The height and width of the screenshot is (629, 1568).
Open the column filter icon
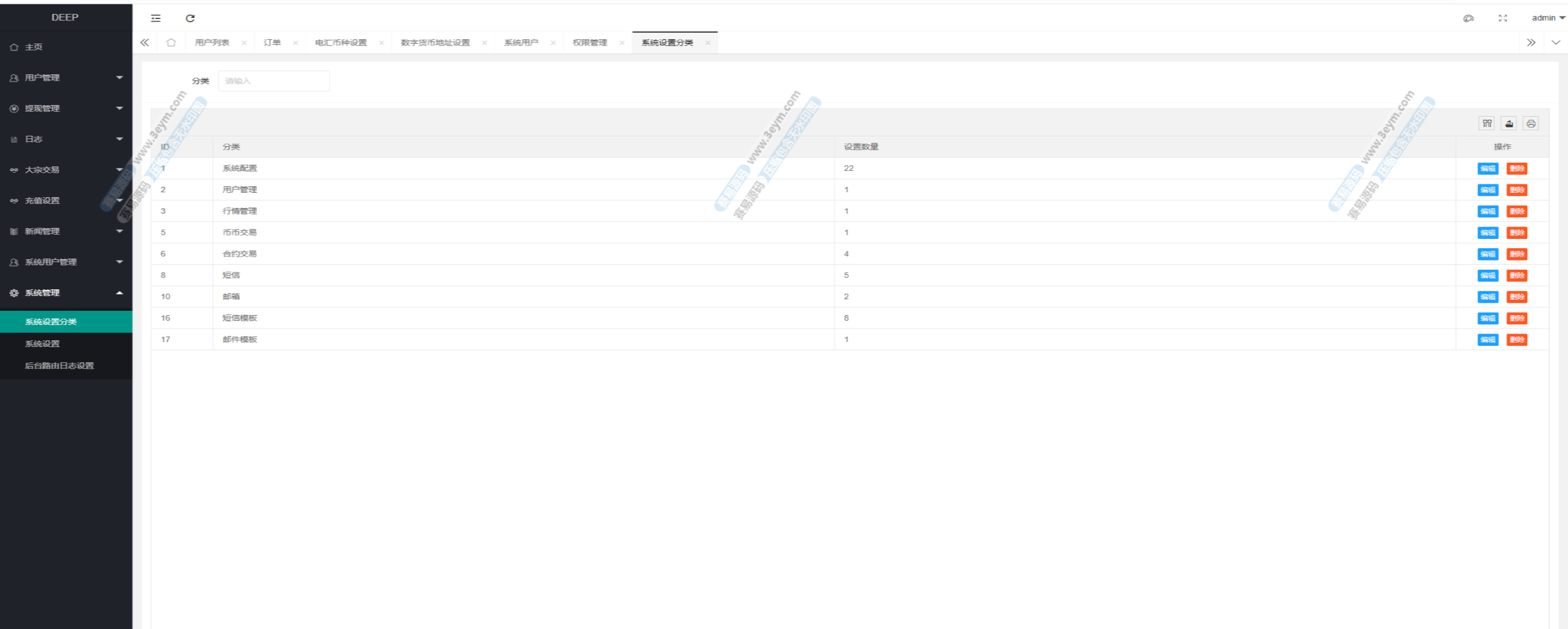[x=1487, y=123]
